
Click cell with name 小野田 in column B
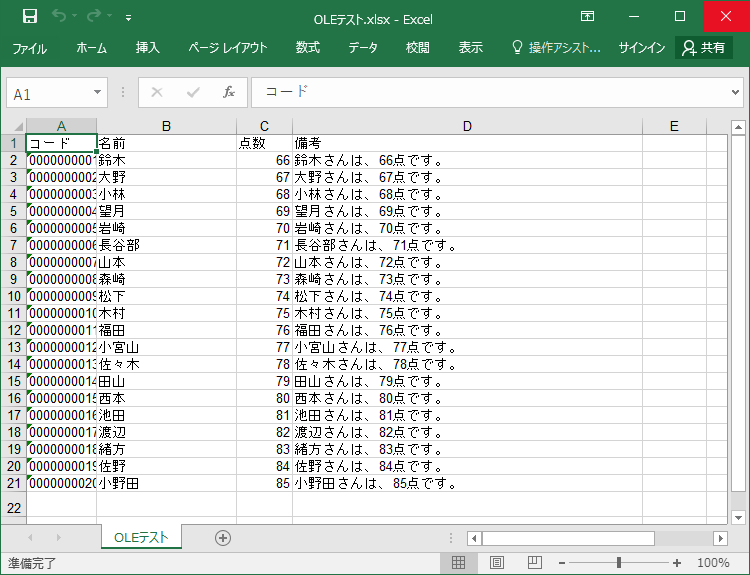click(x=166, y=483)
